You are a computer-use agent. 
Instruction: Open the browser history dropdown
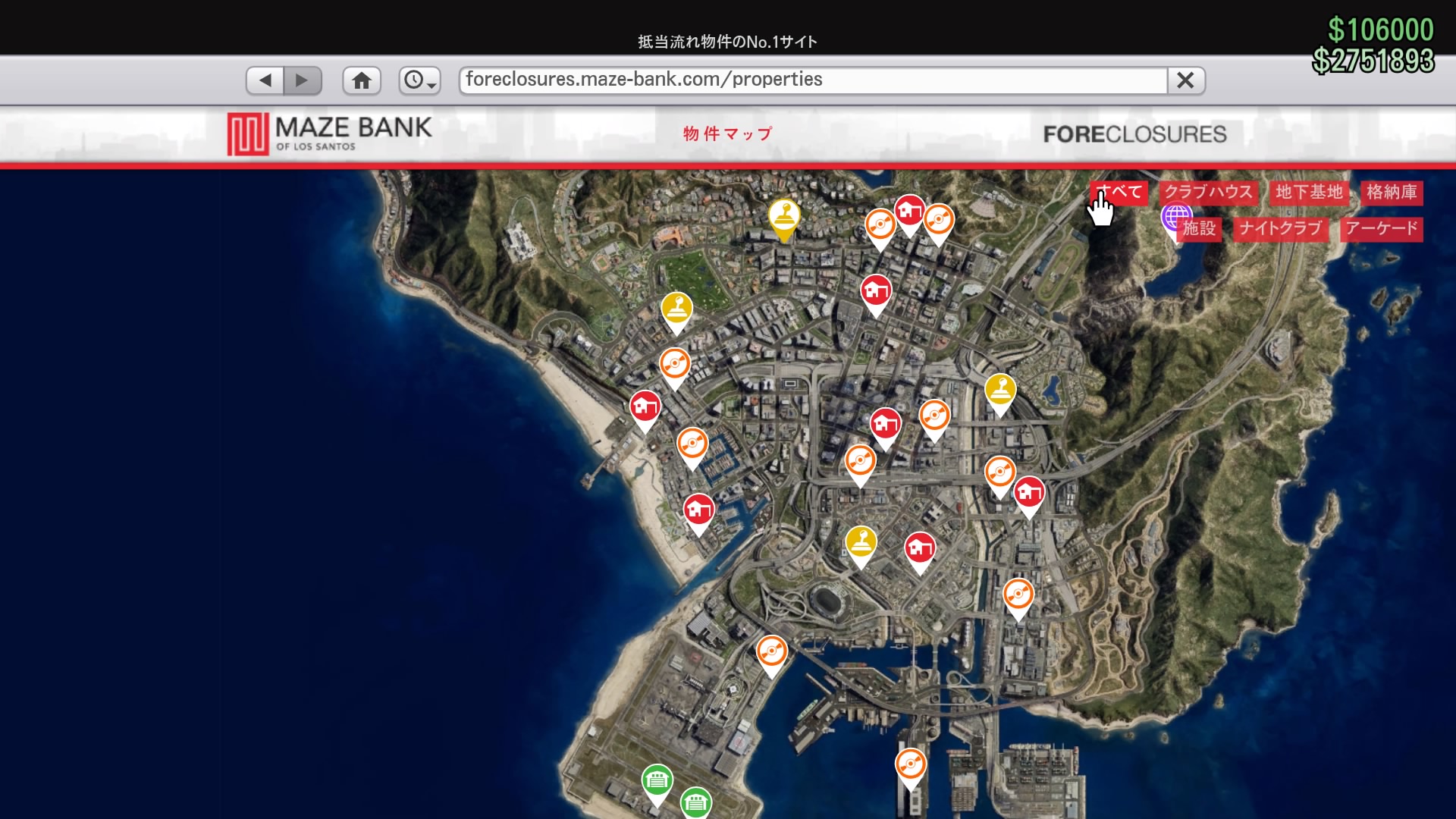point(420,80)
